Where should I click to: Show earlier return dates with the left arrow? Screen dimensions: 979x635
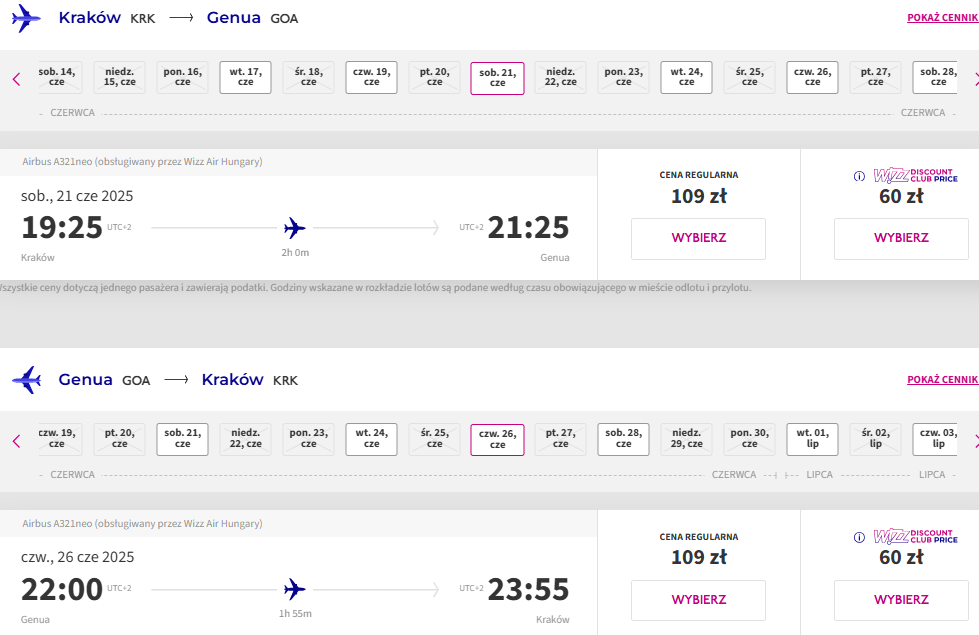click(x=17, y=441)
